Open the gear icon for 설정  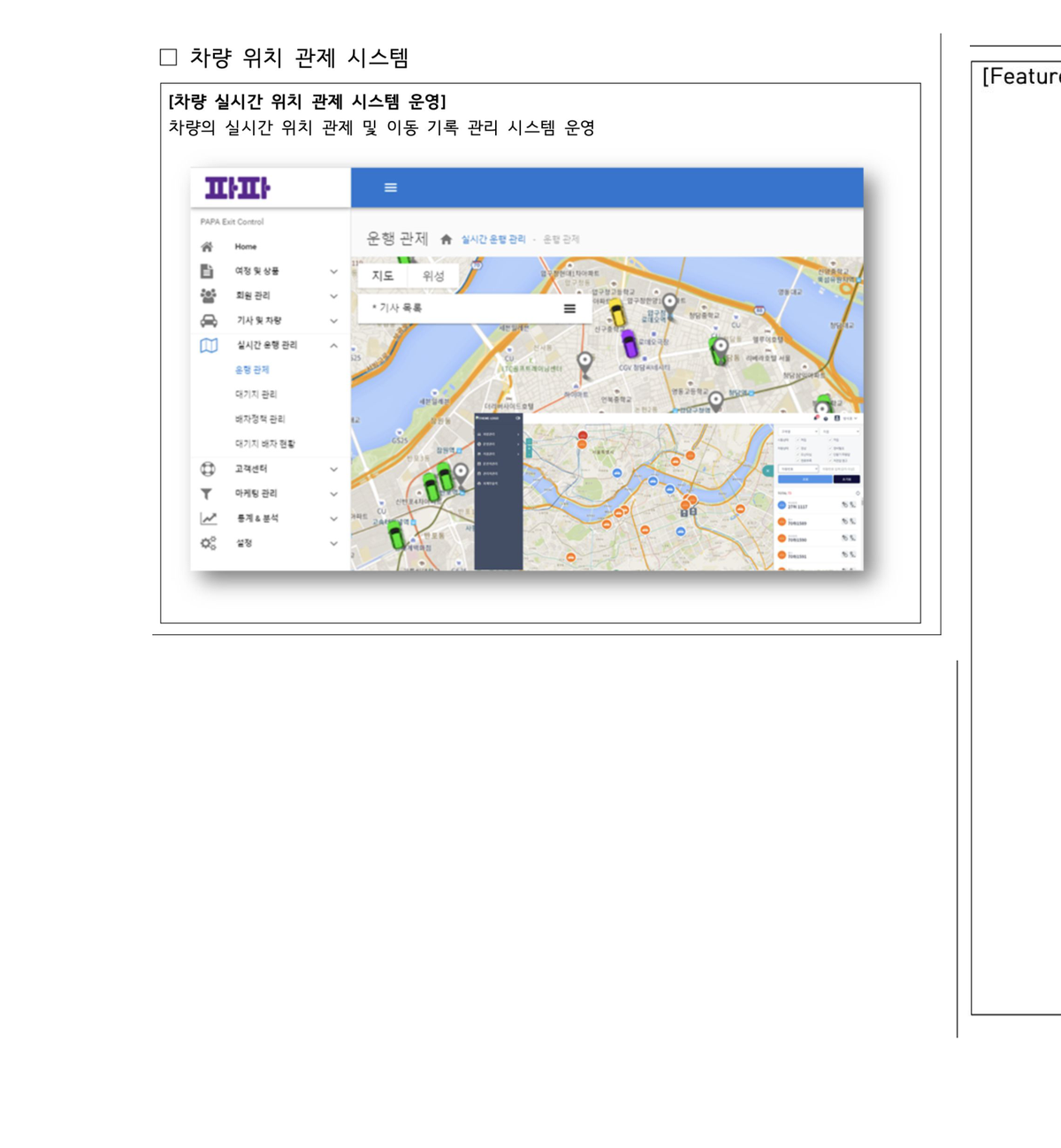(x=209, y=543)
